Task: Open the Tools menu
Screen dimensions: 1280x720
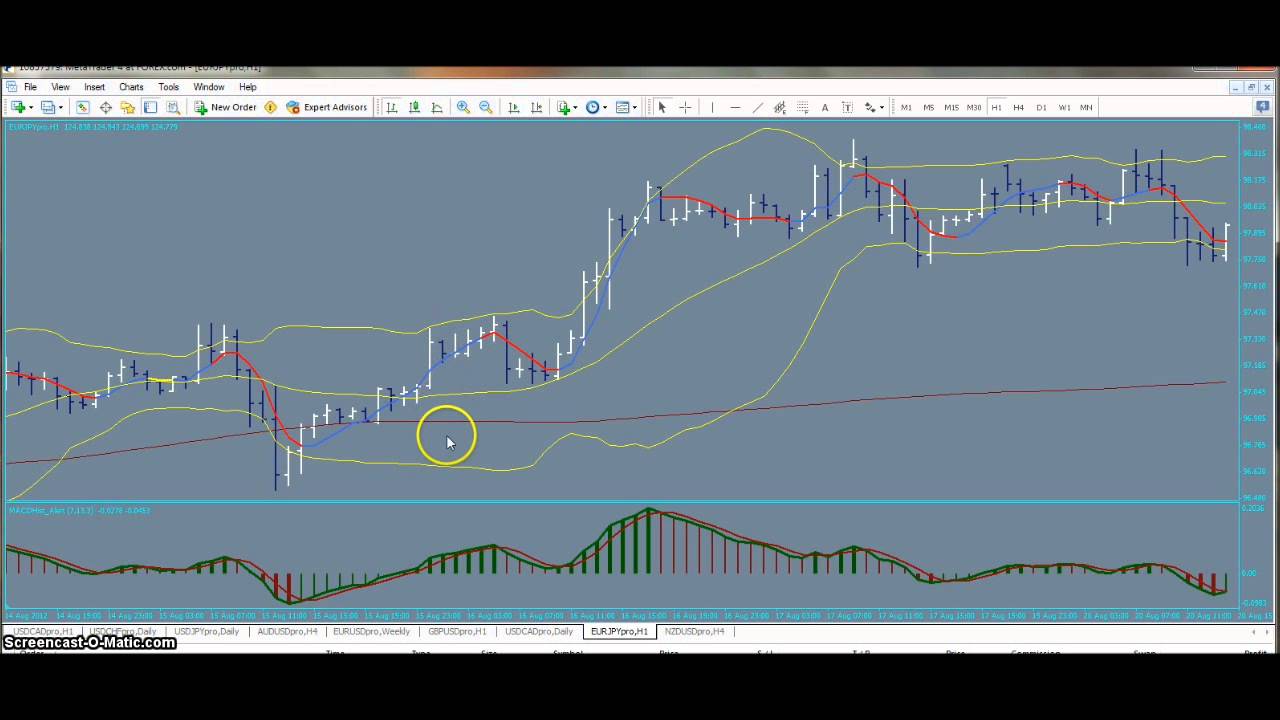Action: pyautogui.click(x=168, y=87)
